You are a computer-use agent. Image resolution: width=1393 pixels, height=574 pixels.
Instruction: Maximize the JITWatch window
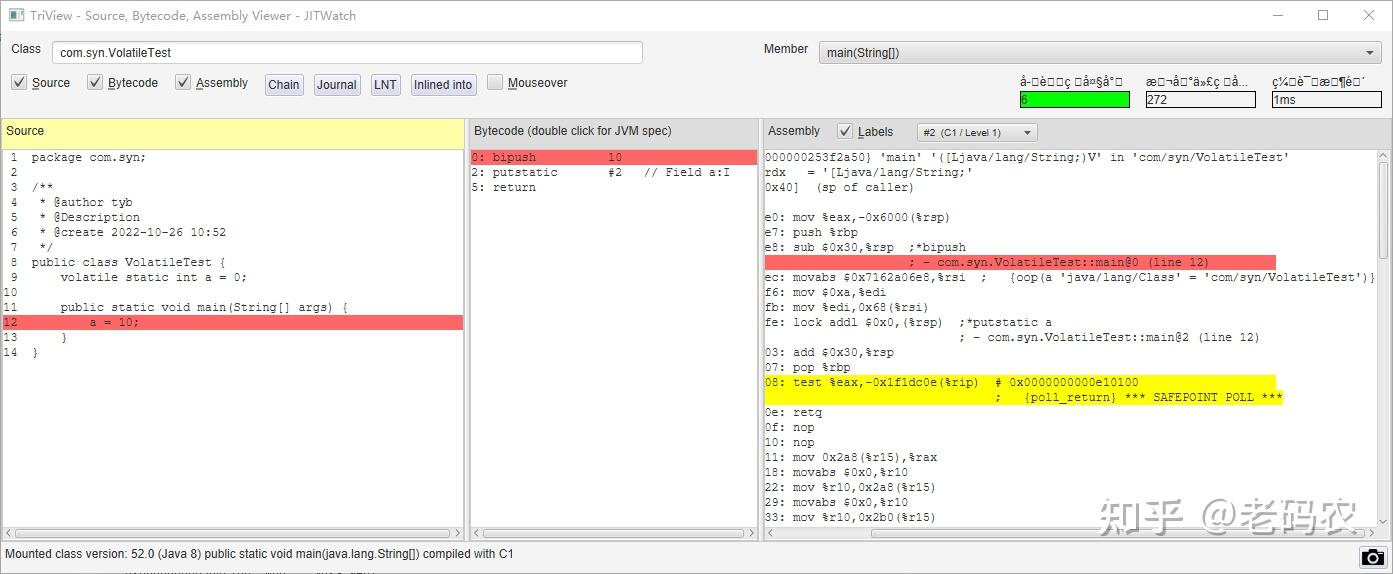[x=1323, y=15]
